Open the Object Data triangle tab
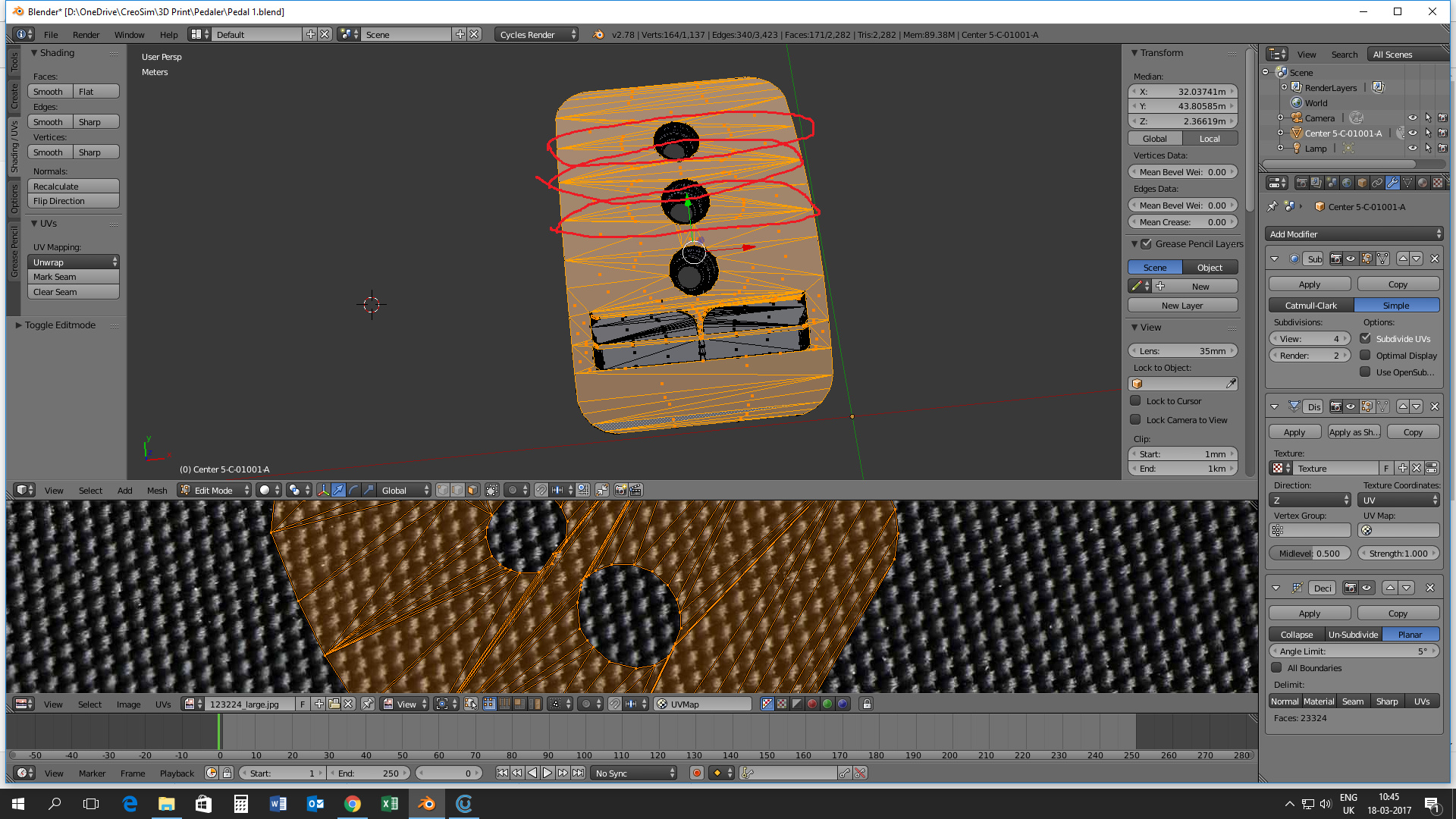 pos(1407,183)
